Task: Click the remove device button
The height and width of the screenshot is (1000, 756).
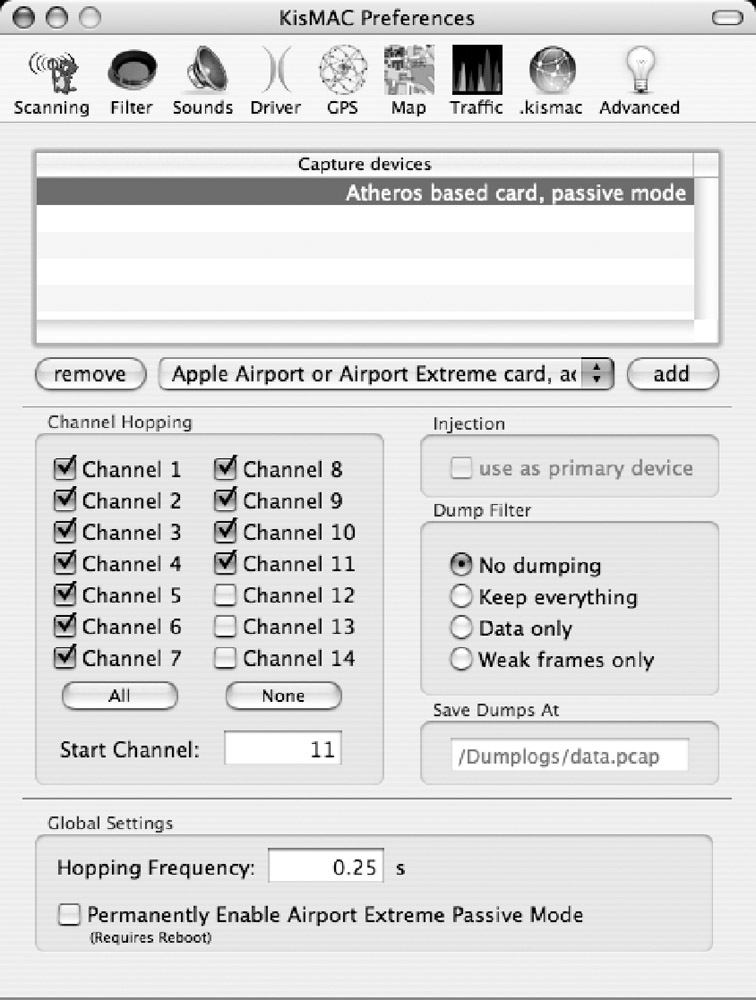Action: (x=91, y=374)
